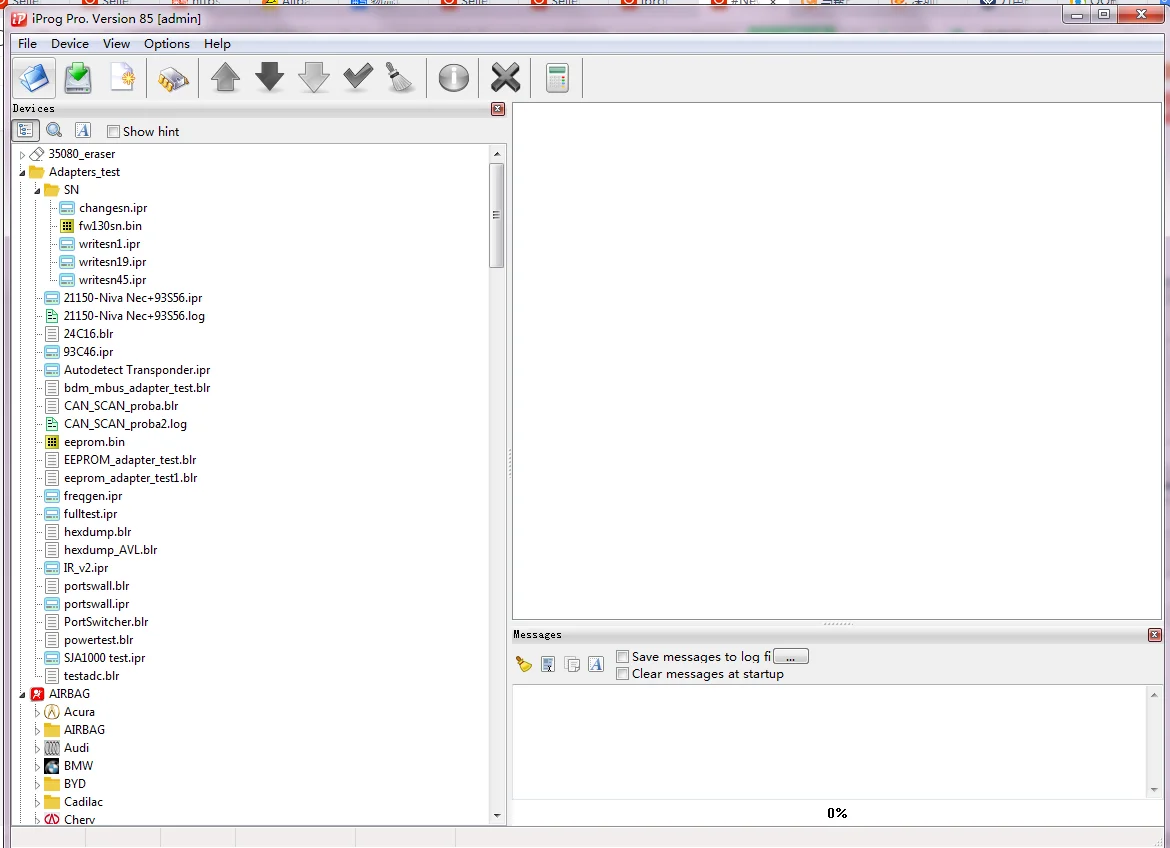Viewport: 1170px width, 848px height.
Task: Select CAN_SCAN_proba.blr
Action: tap(121, 405)
